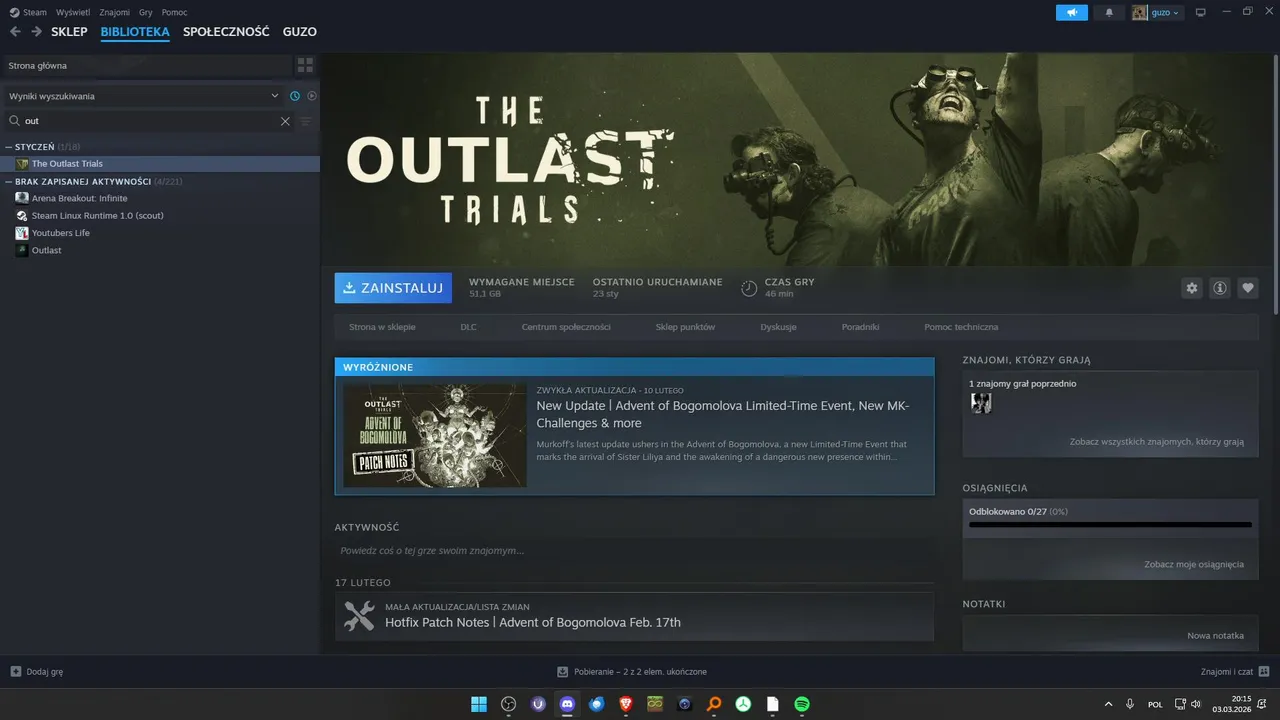The image size is (1280, 720).
Task: Click the ZAINSTALUJ install button
Action: click(x=393, y=288)
